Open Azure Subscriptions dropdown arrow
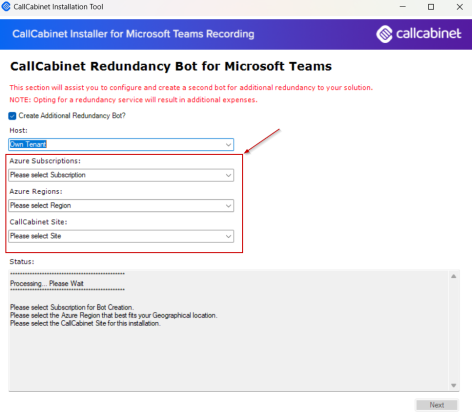 (x=228, y=175)
